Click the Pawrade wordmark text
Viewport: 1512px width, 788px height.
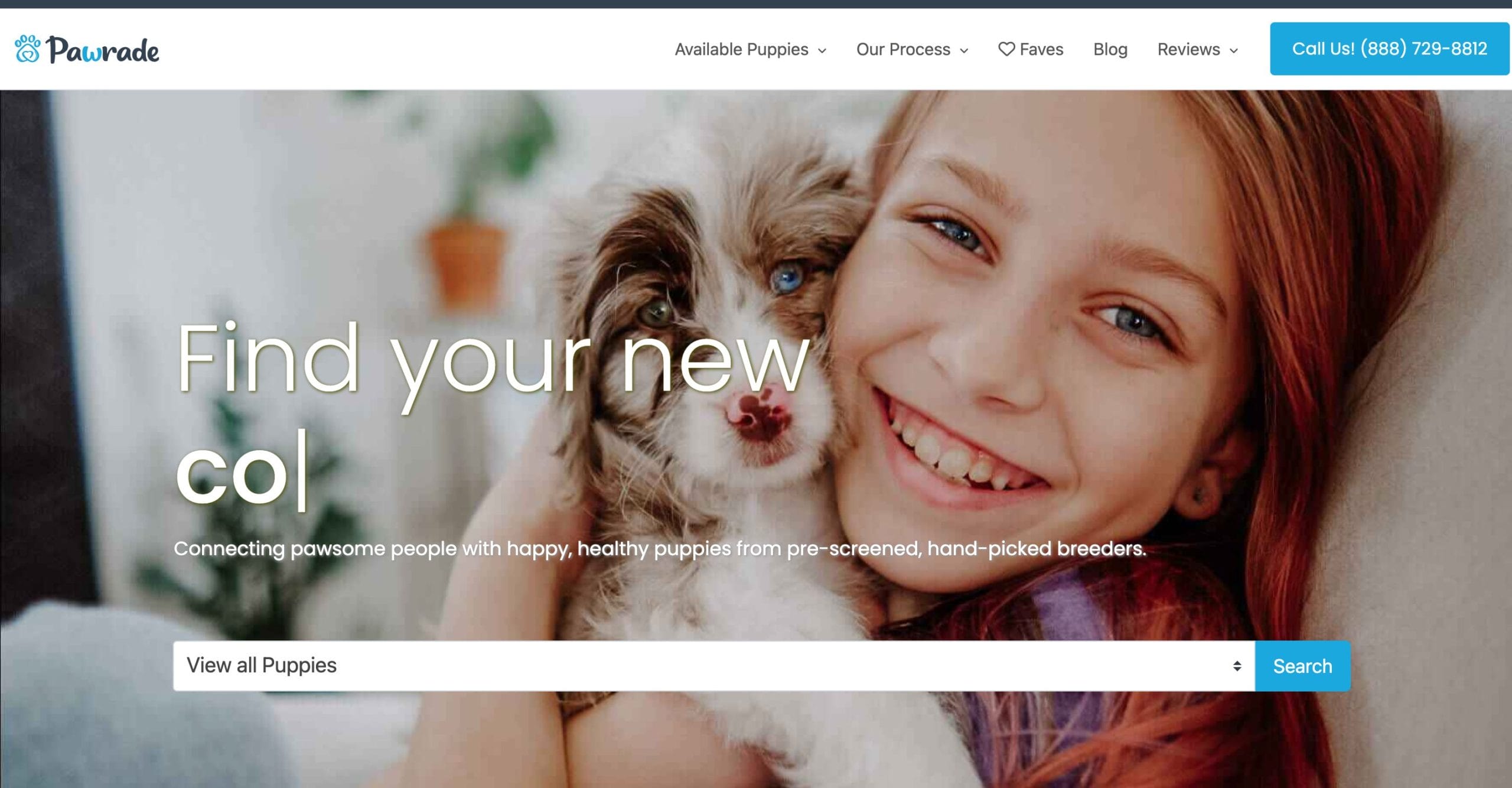coord(103,50)
